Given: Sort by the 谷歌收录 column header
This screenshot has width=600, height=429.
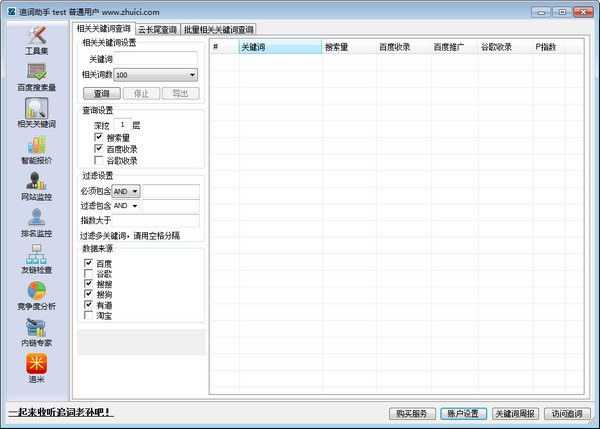Looking at the screenshot, I should point(505,47).
